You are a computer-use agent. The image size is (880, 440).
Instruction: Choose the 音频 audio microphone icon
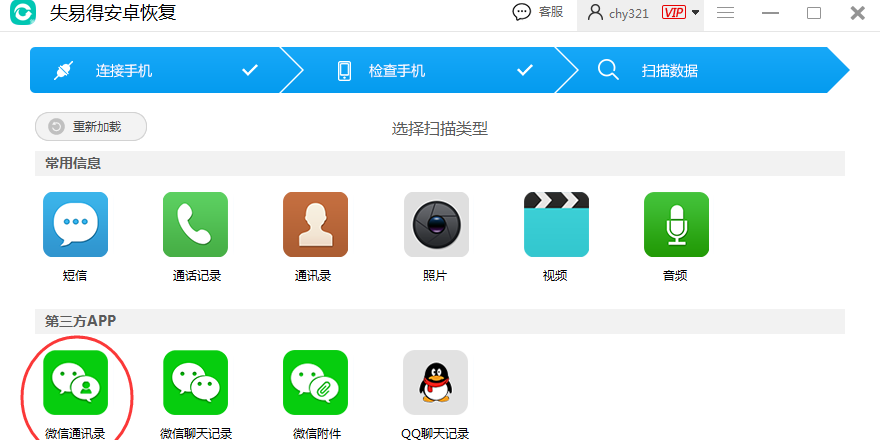tap(676, 224)
